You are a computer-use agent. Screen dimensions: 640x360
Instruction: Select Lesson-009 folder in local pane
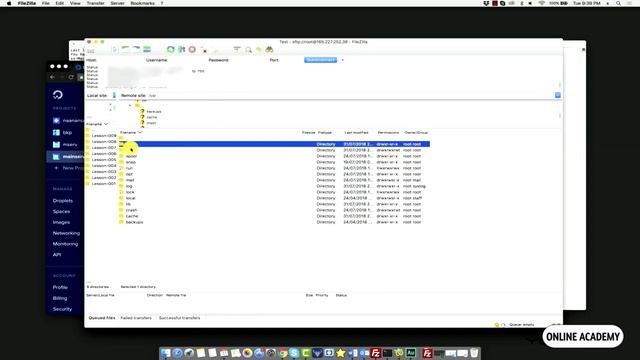tap(102, 136)
